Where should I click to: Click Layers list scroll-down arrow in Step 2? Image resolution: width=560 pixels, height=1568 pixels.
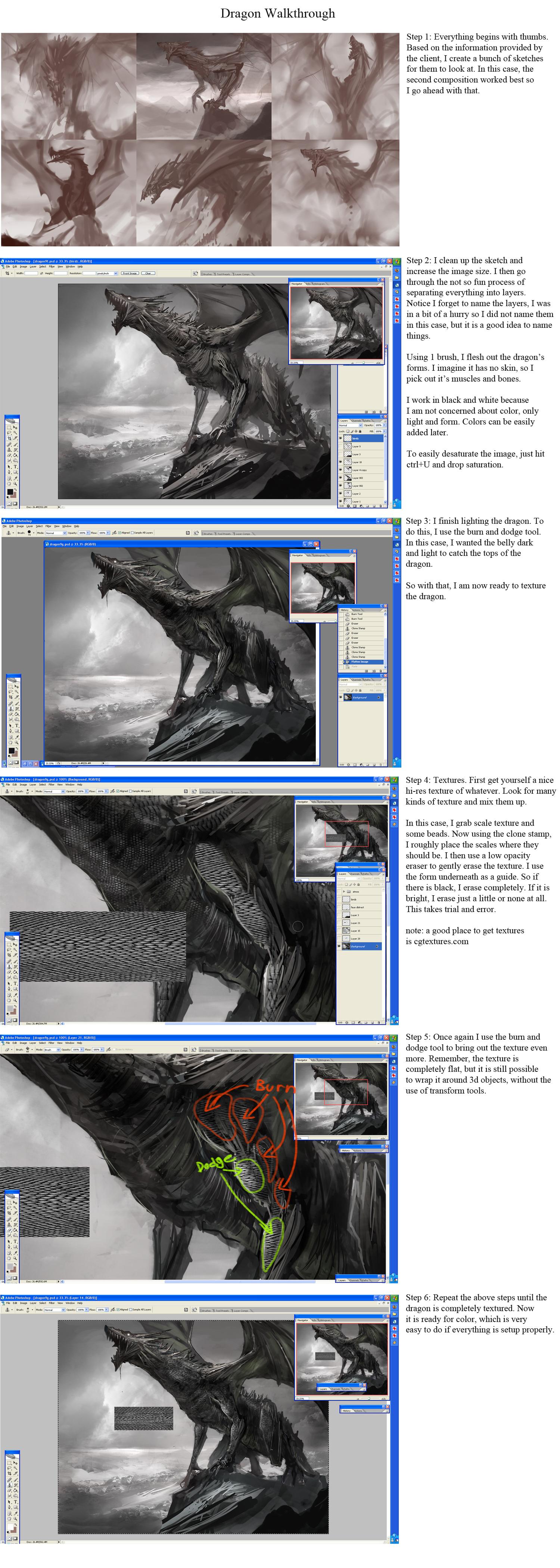pos(385,502)
